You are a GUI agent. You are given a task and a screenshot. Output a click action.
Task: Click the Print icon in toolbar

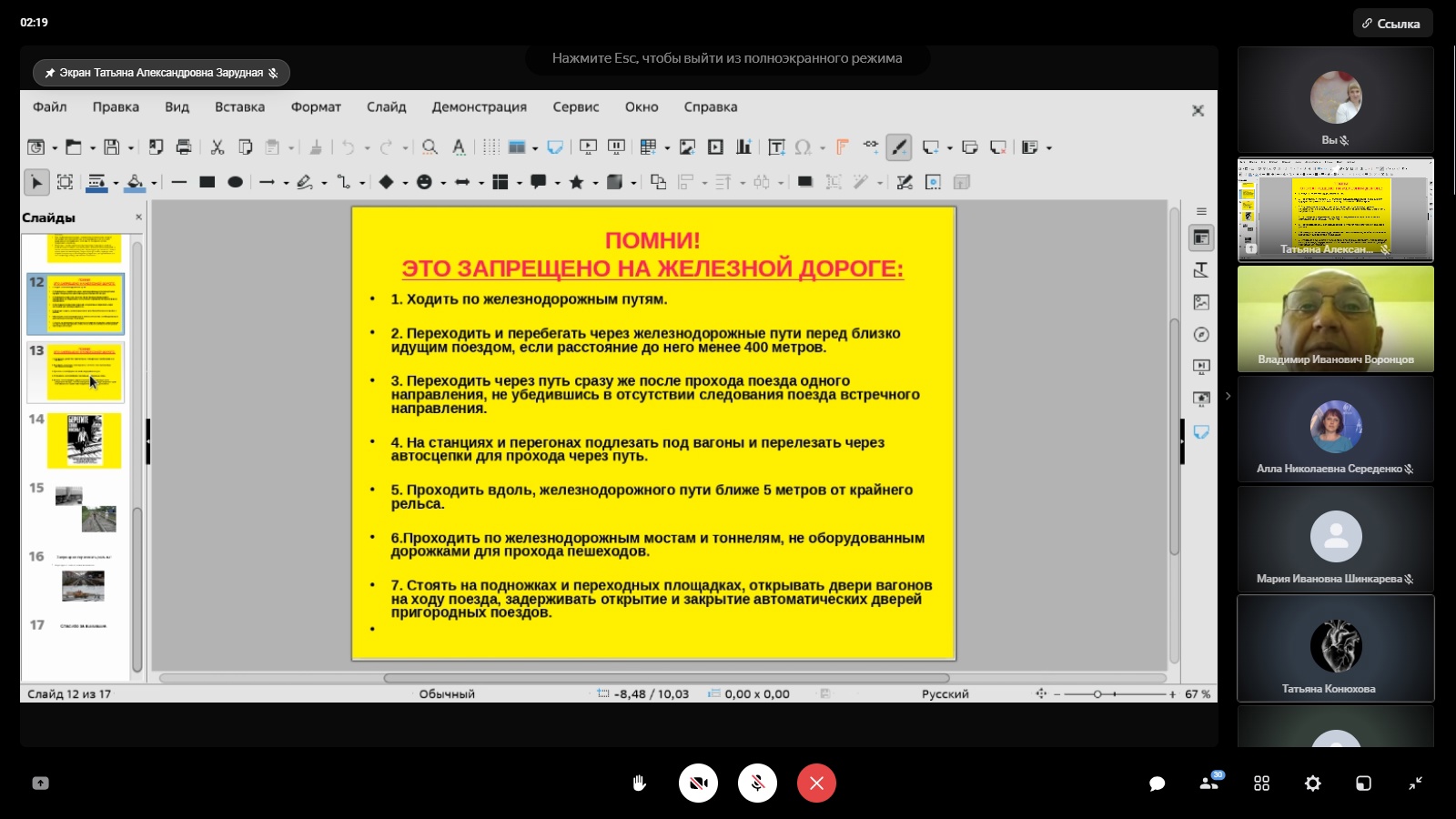pyautogui.click(x=184, y=147)
